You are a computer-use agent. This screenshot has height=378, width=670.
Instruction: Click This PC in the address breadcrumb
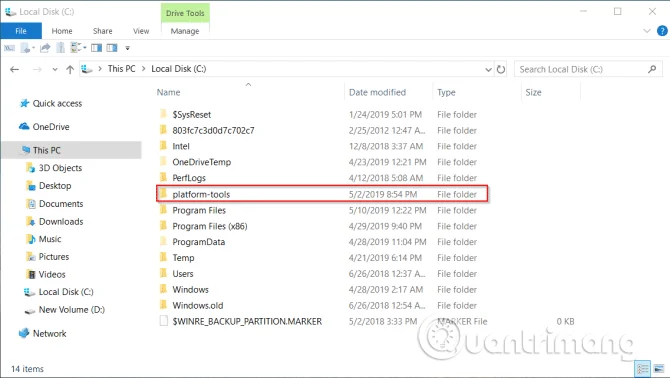[121, 69]
